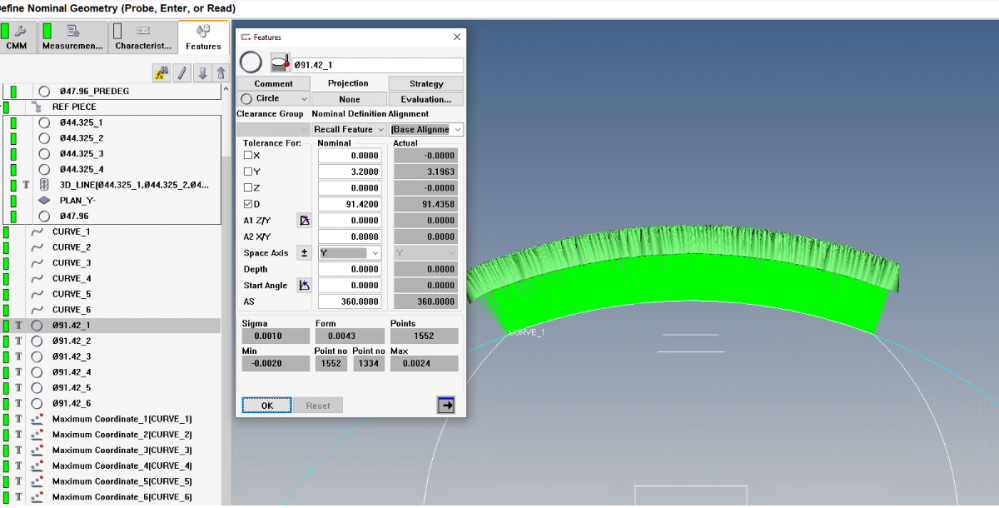Click the formula (fx) icon in the features toolbar
The height and width of the screenshot is (508, 999).
pyautogui.click(x=161, y=73)
